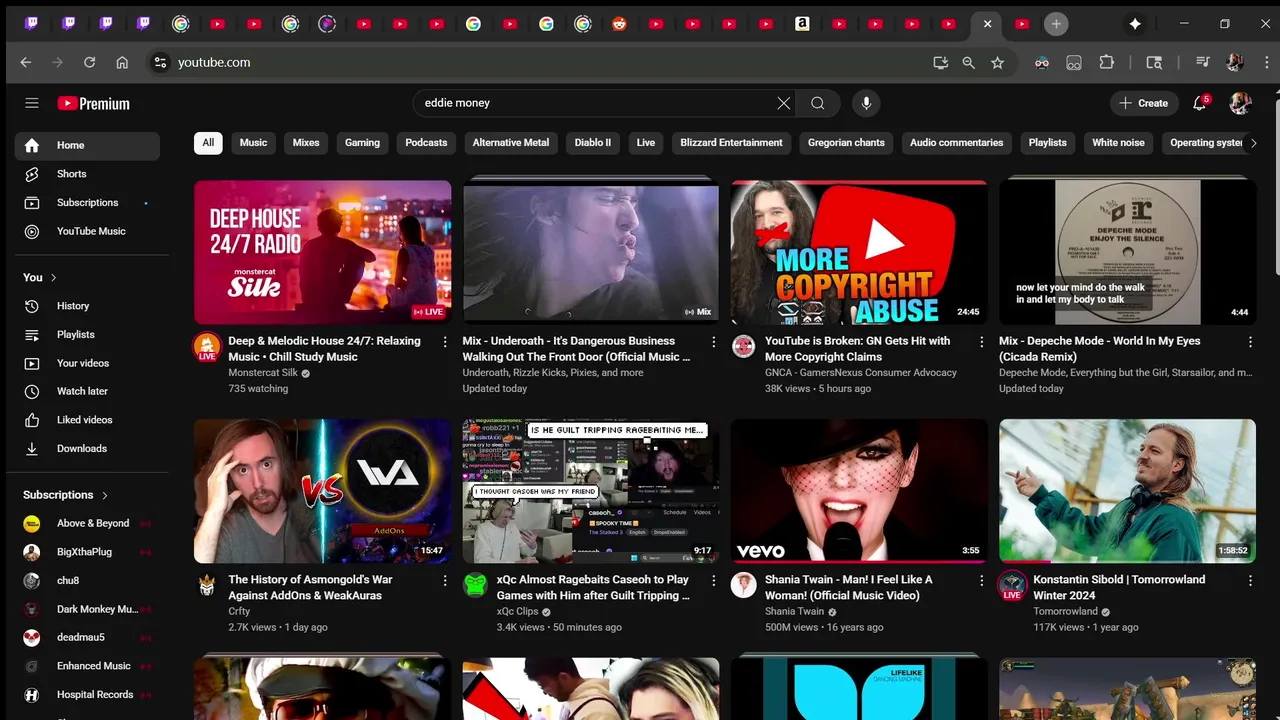Click the Create button
The image size is (1280, 720).
click(1143, 103)
